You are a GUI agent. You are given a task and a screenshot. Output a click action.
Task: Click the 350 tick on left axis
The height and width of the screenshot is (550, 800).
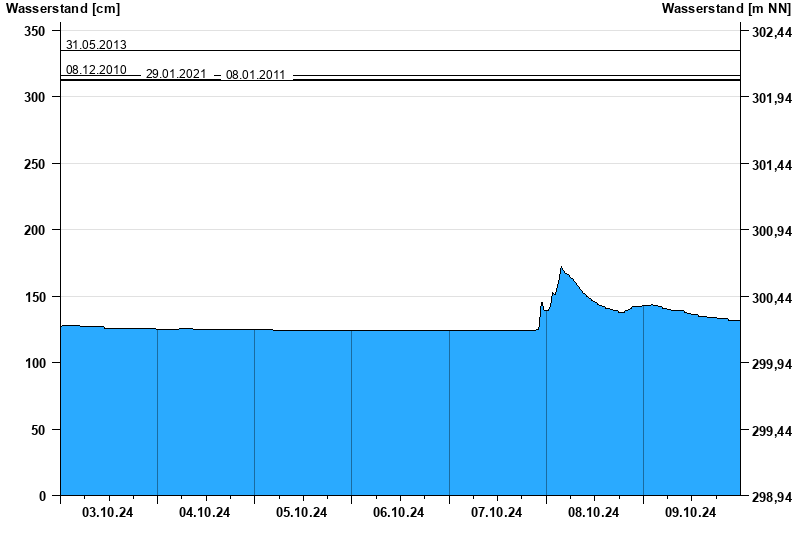[35, 32]
